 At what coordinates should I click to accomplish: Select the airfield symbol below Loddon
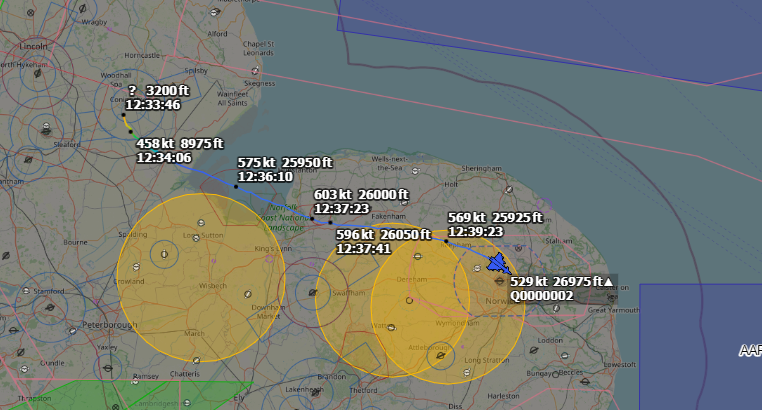coord(534,350)
